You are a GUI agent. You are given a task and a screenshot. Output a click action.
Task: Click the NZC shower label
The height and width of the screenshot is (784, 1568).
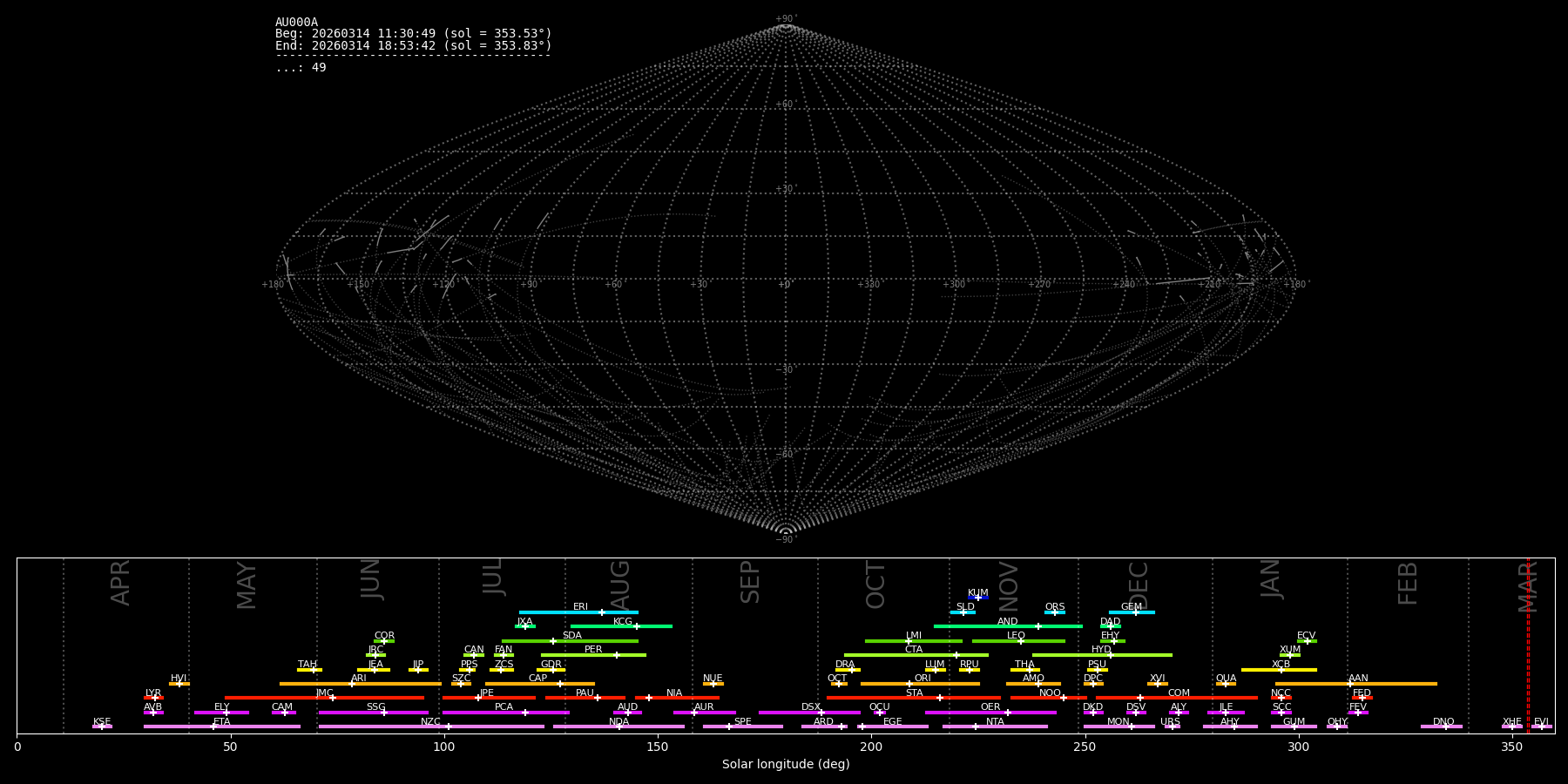[430, 722]
